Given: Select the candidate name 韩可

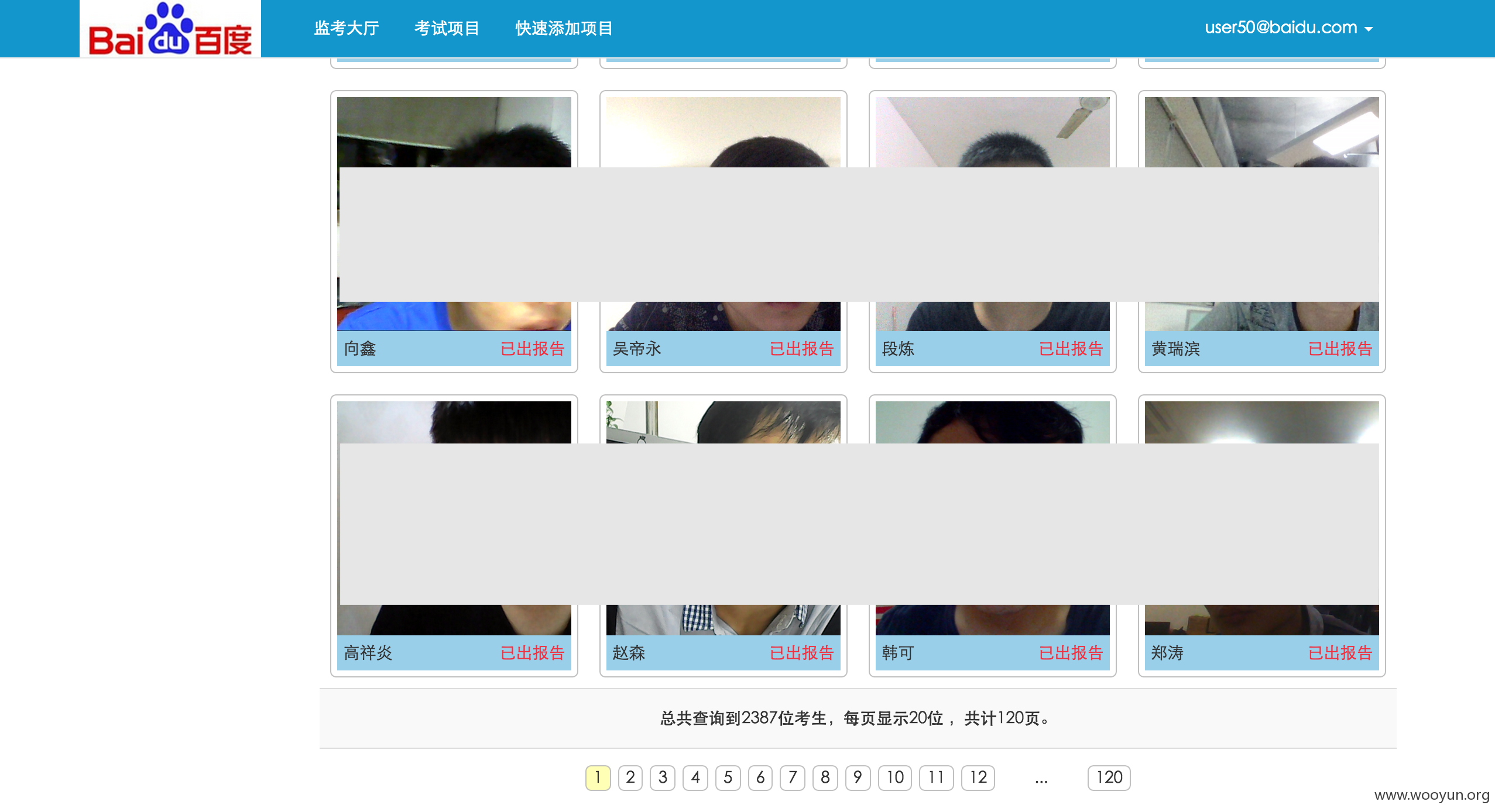Looking at the screenshot, I should tap(898, 653).
